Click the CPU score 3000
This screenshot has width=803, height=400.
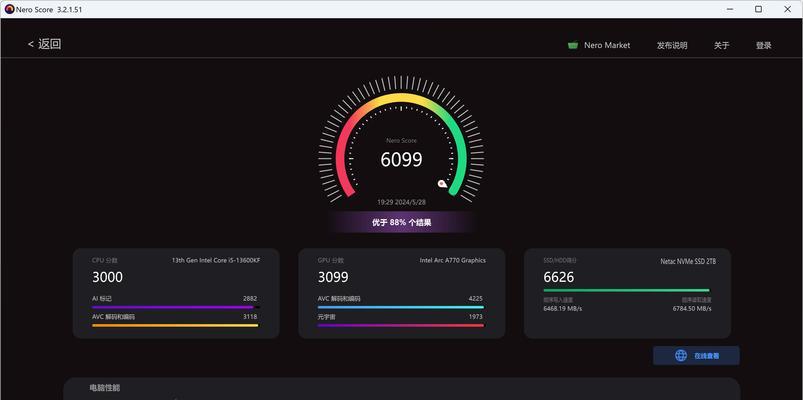point(108,277)
